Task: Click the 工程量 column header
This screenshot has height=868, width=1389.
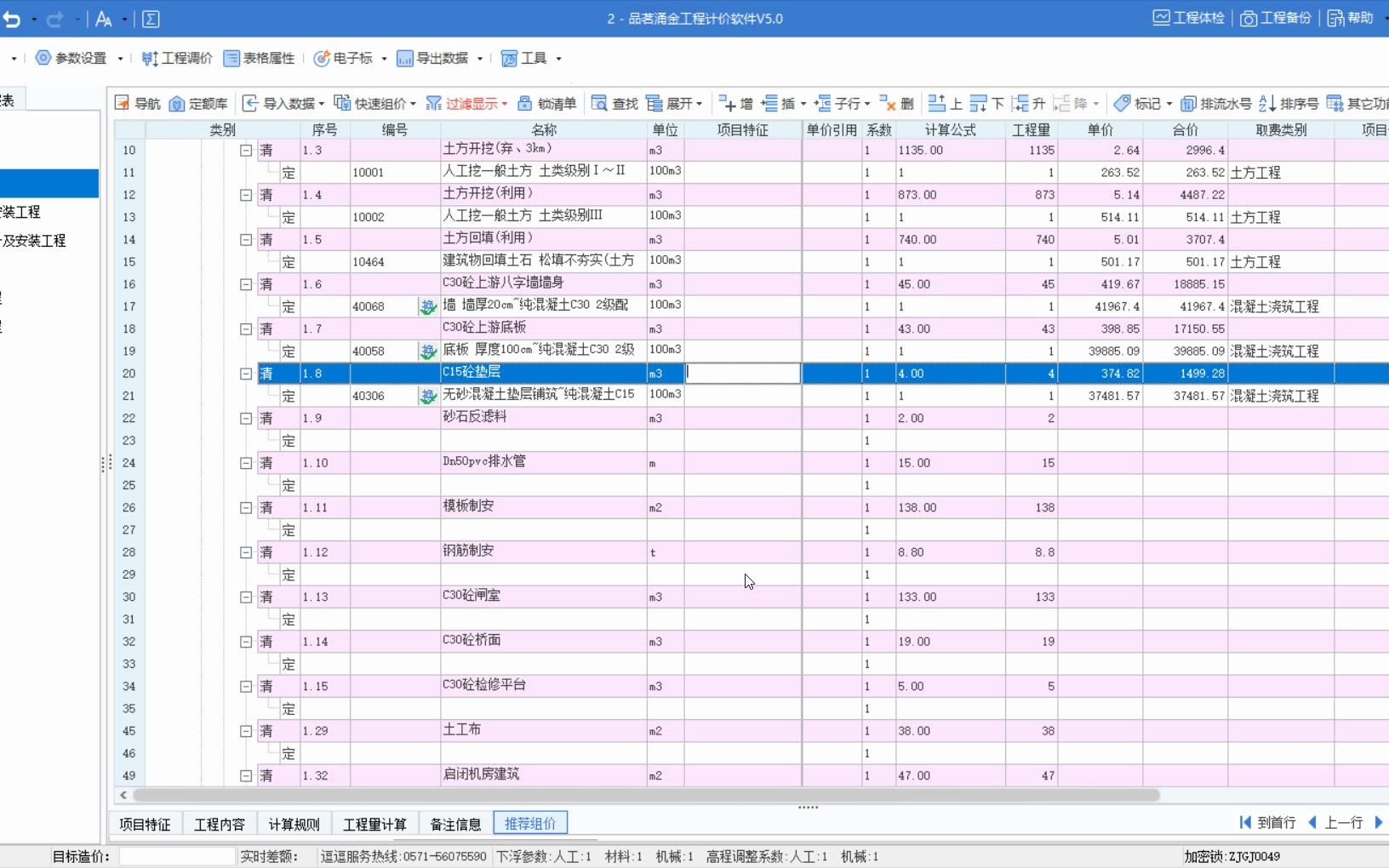Action: 1032,129
